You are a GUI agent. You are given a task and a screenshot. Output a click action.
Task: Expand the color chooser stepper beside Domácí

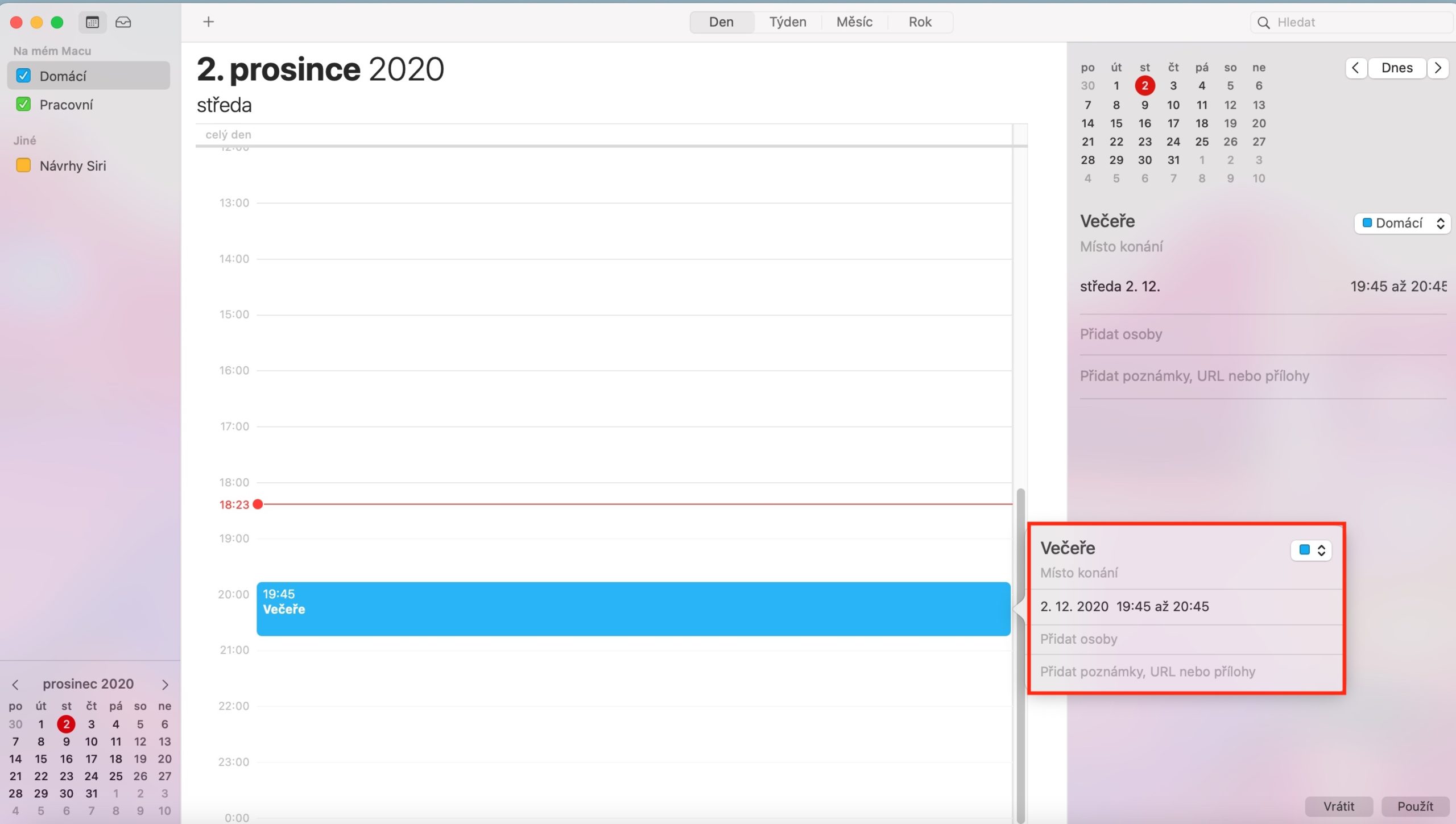tap(1441, 223)
